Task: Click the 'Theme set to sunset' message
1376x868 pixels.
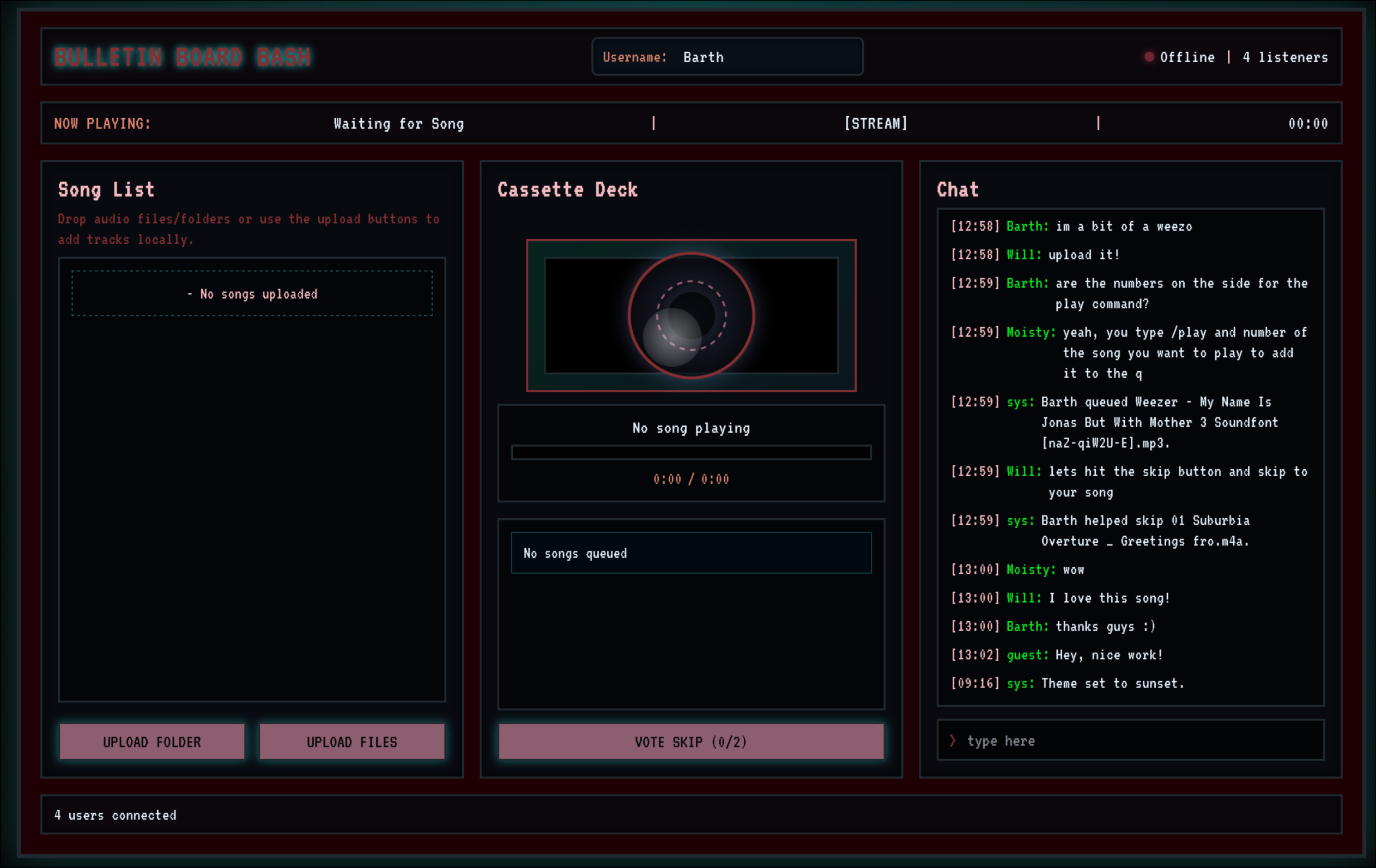Action: [x=1112, y=683]
